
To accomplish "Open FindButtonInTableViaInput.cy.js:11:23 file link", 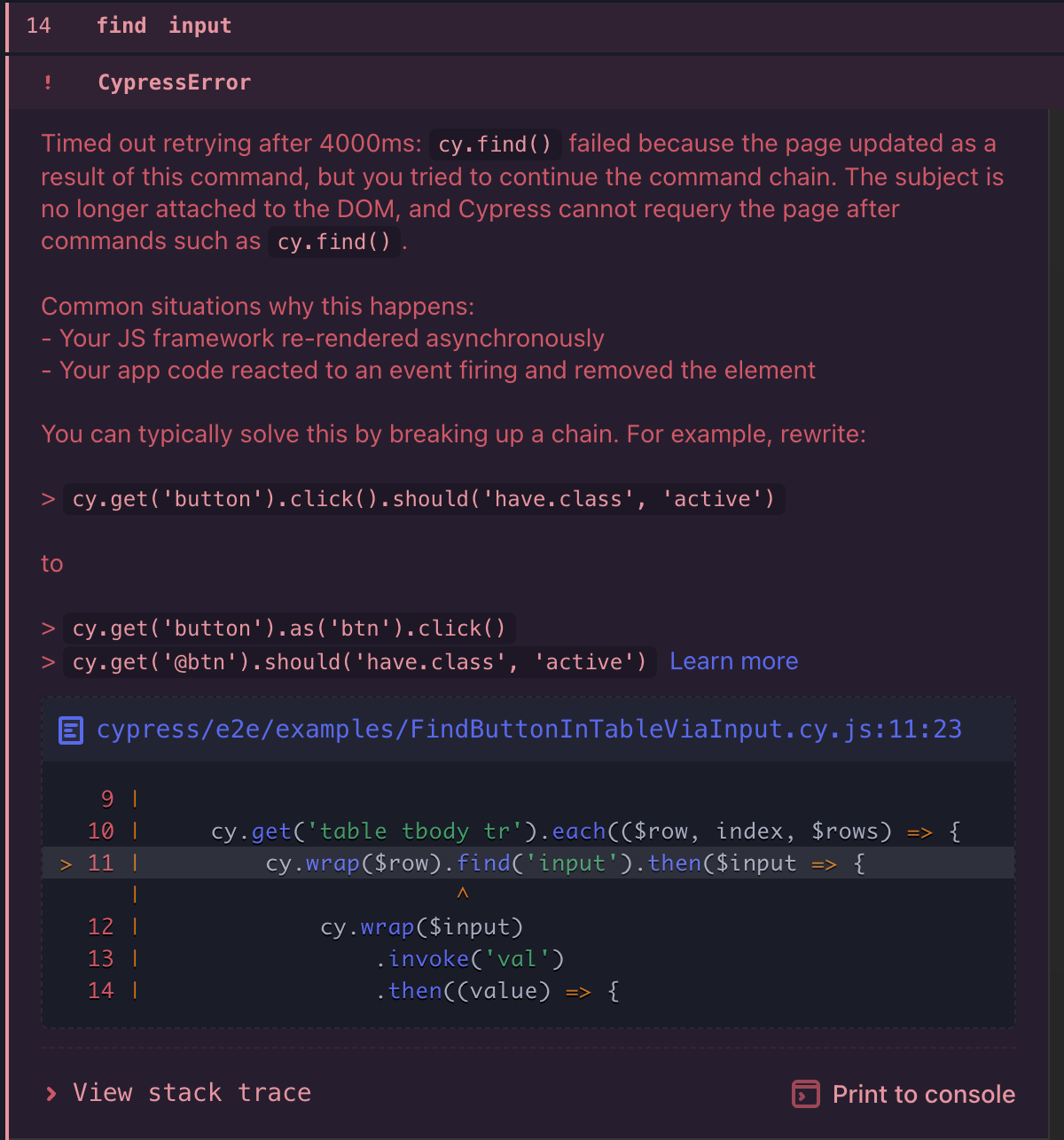I will coord(528,730).
